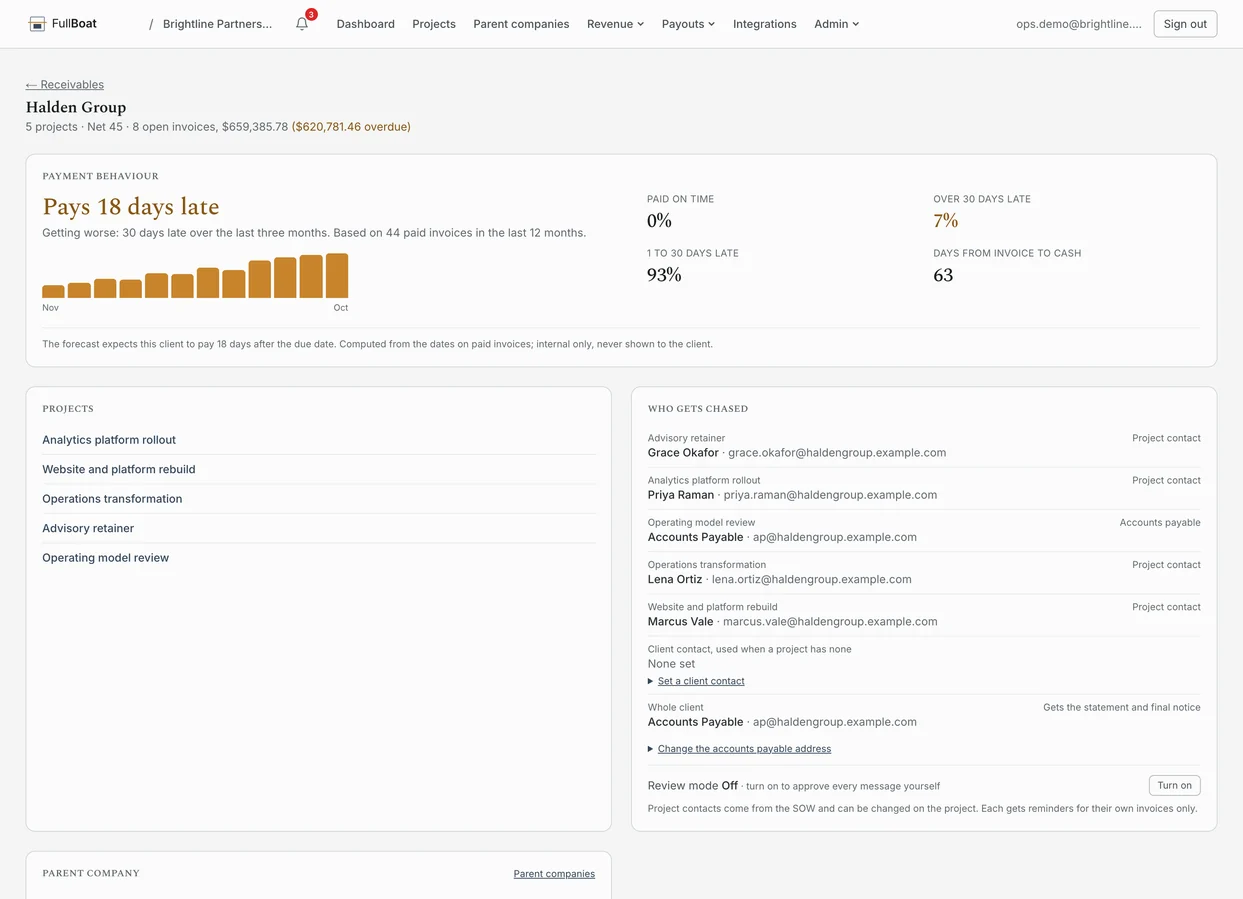This screenshot has width=1243, height=899.
Task: Open the Integrations page
Action: pos(765,24)
